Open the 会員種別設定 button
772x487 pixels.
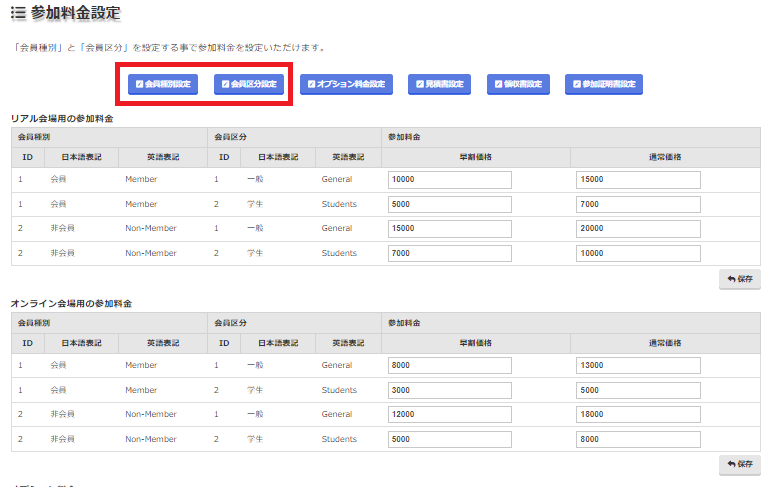click(x=163, y=85)
